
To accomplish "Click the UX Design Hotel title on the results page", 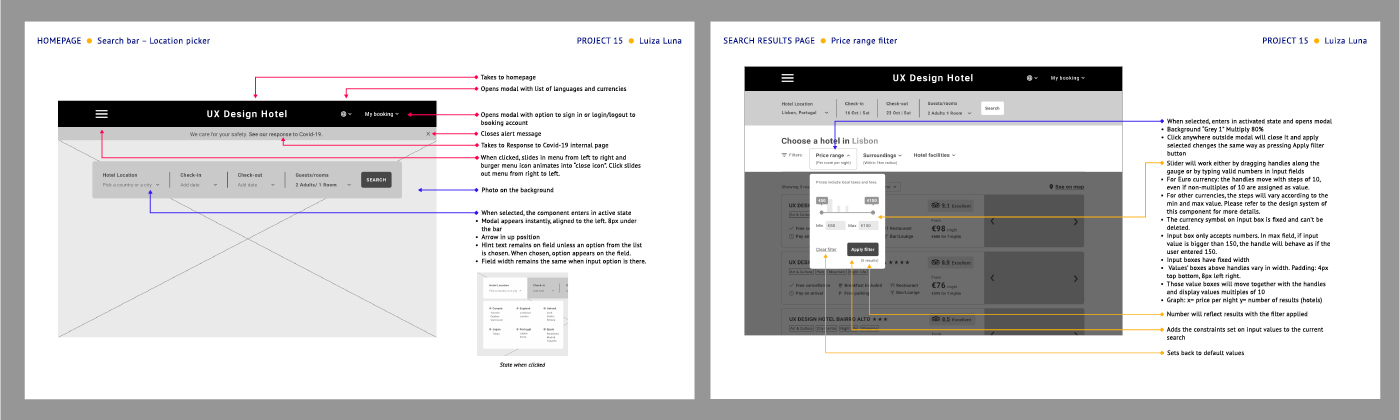I will click(x=933, y=78).
